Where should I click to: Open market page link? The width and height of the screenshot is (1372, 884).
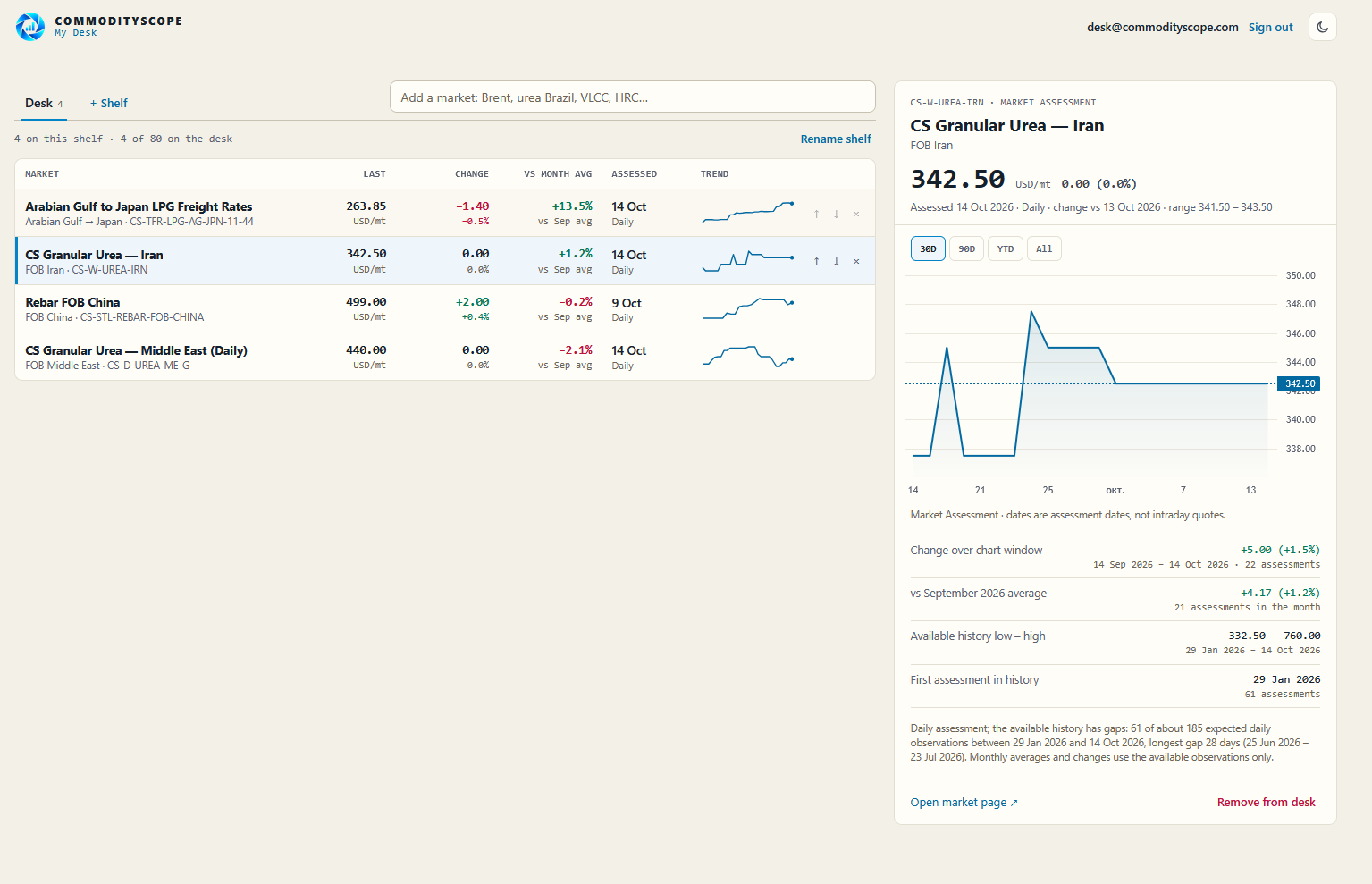pos(964,802)
